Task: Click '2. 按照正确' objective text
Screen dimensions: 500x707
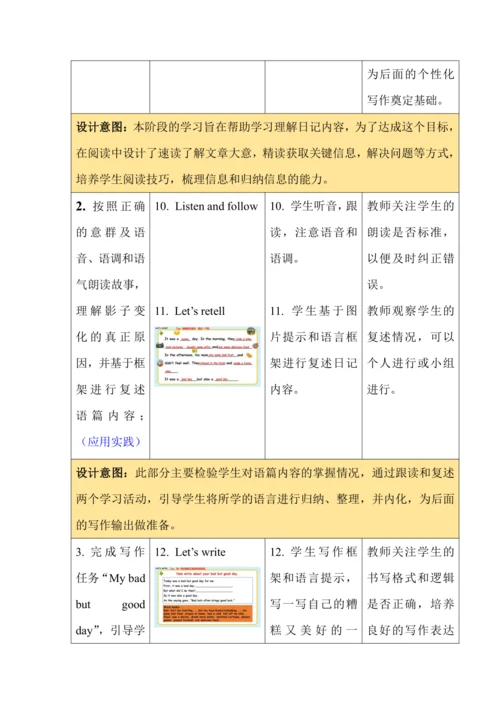Action: click(110, 207)
